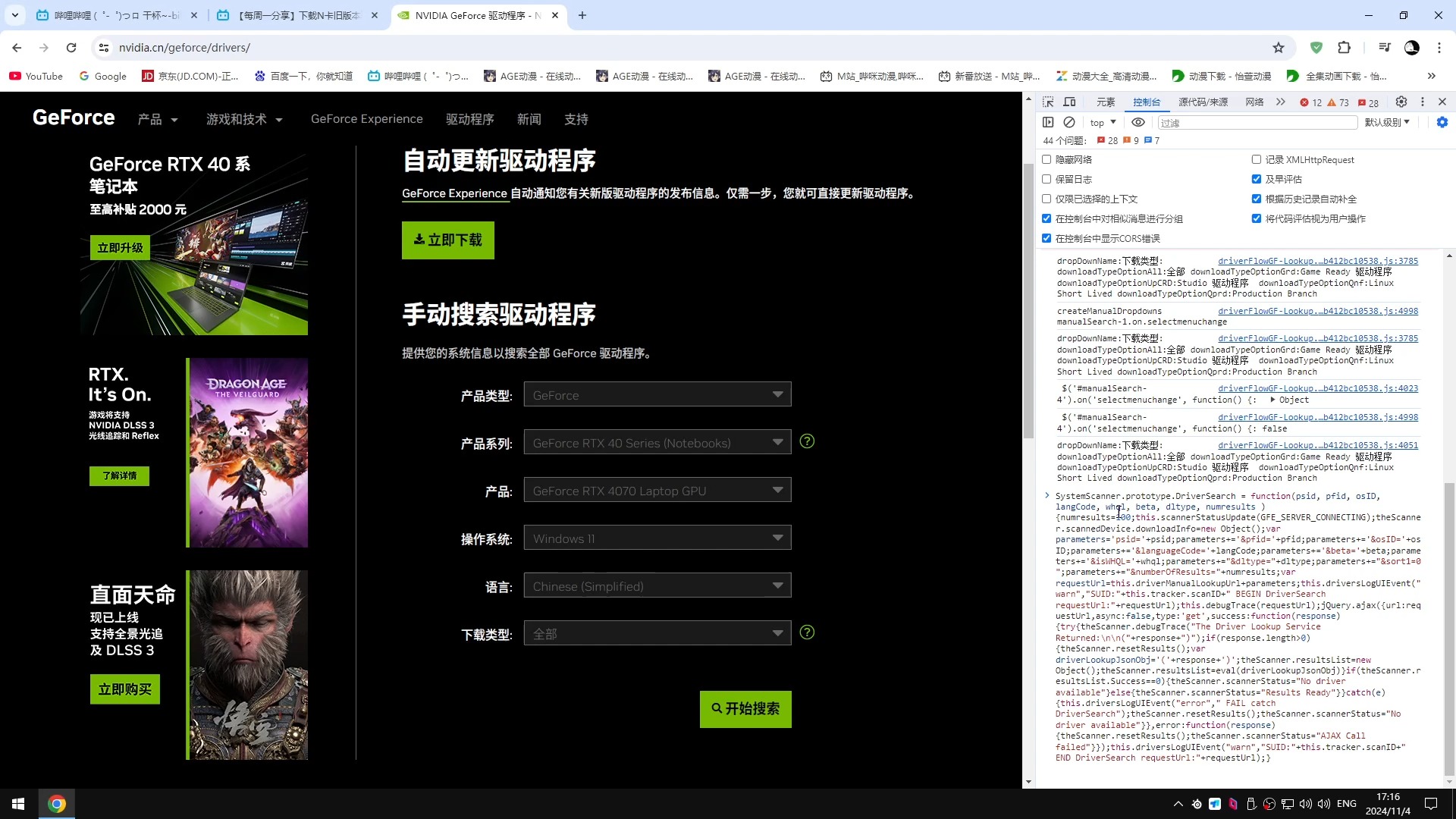The image size is (1456, 819).
Task: Enable the 仅限已选择的上下文 checkbox
Action: pos(1046,199)
